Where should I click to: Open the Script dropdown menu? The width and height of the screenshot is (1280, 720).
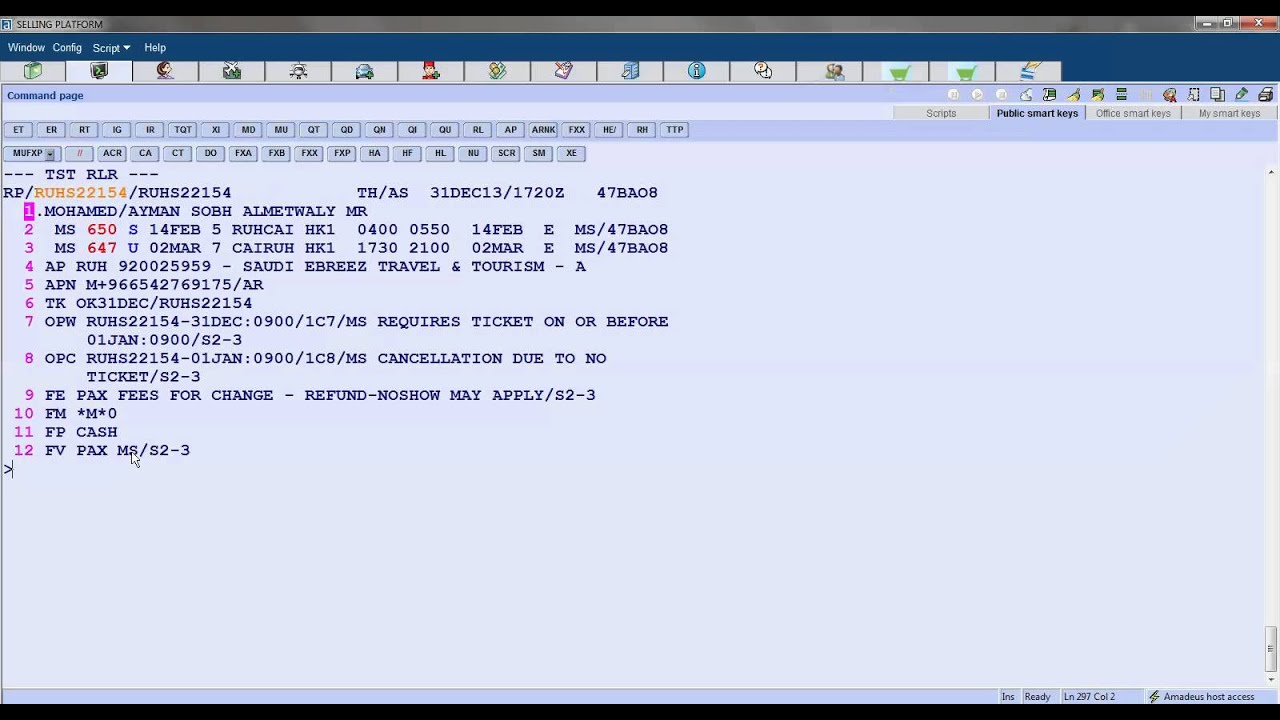coord(111,48)
